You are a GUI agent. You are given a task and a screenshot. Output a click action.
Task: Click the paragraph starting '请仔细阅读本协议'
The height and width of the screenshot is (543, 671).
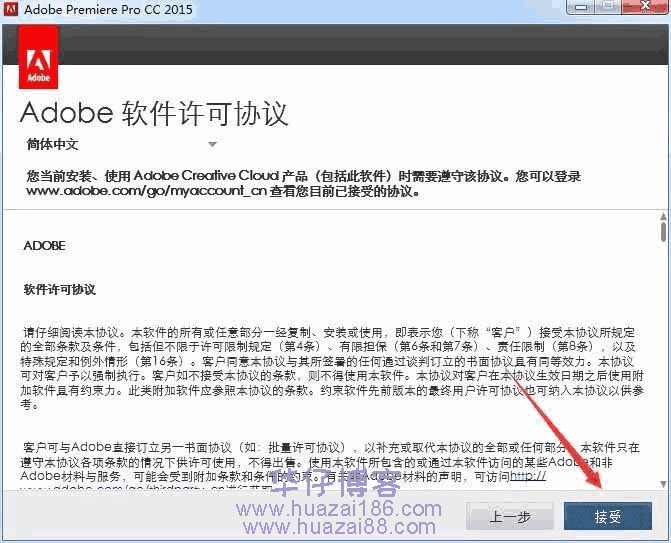332,368
